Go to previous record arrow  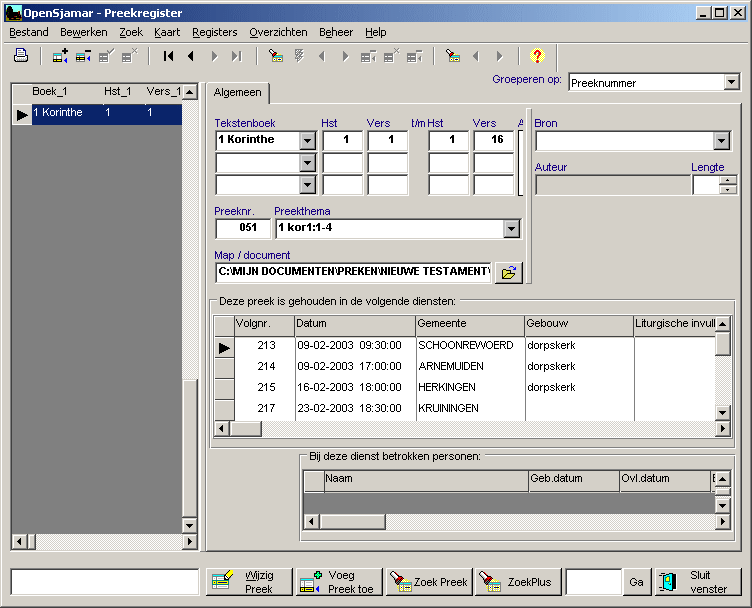190,56
